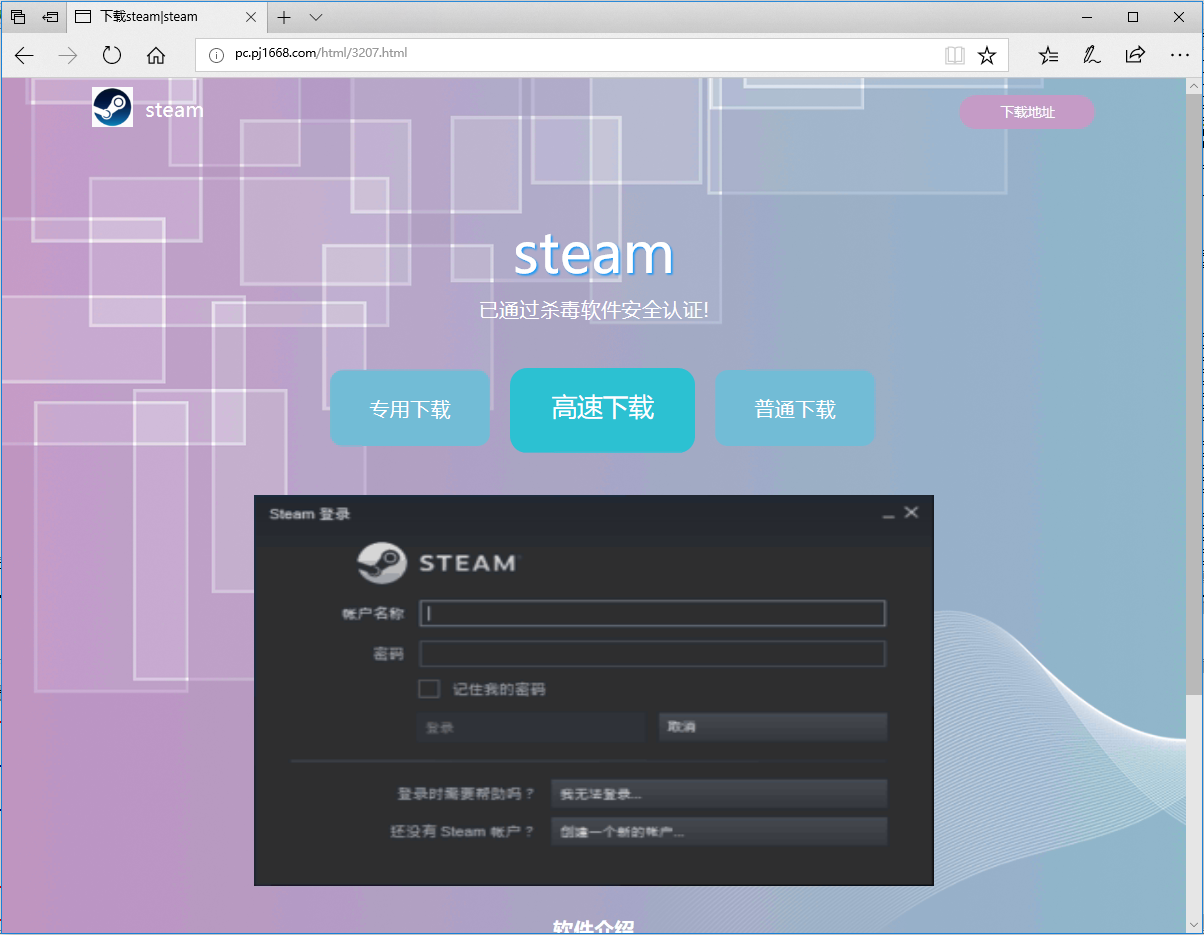This screenshot has height=935, width=1204.
Task: Click the 下载地址 button at top right
Action: click(1026, 112)
